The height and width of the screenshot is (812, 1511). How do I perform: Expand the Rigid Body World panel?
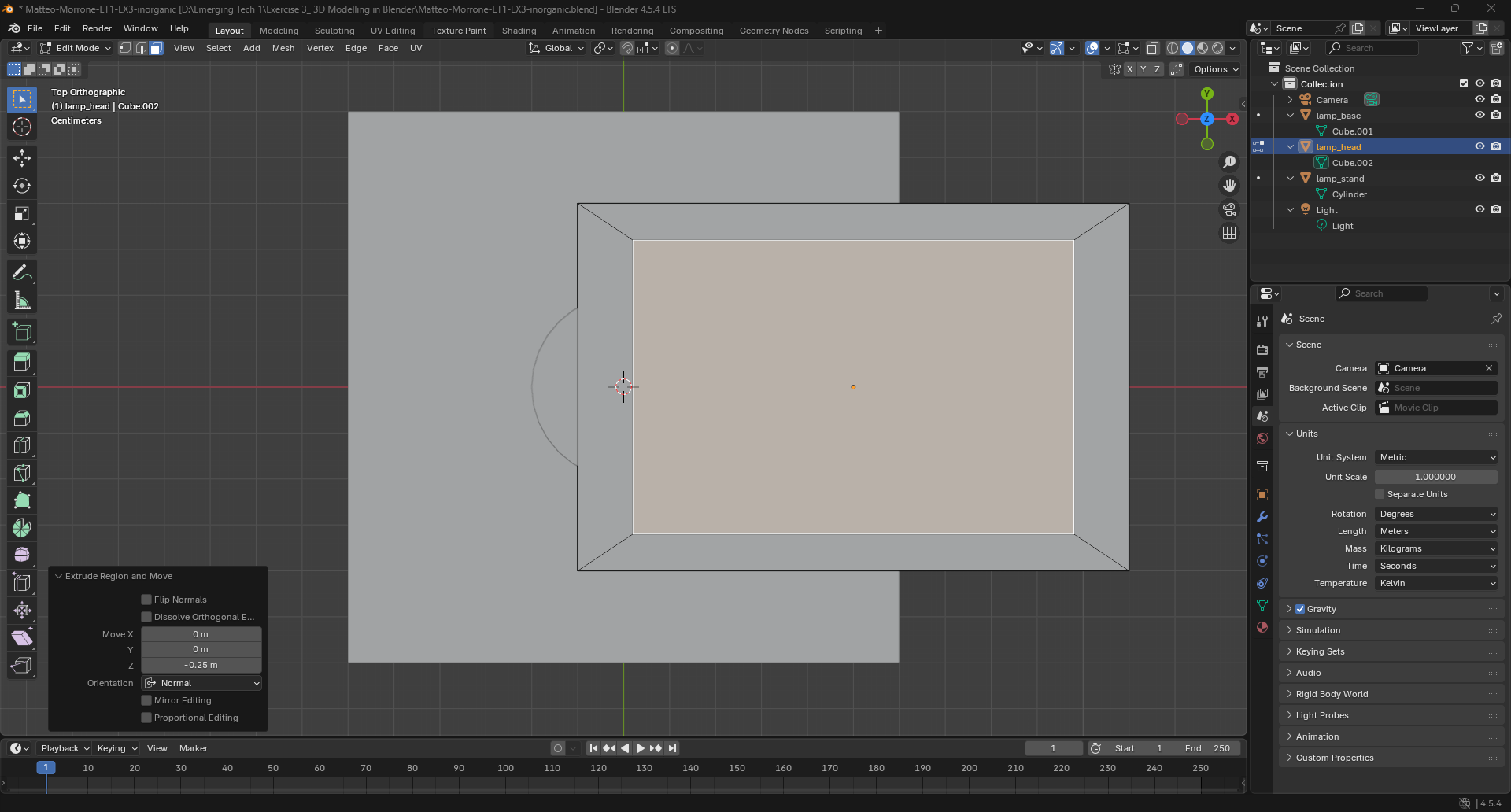pos(1332,694)
